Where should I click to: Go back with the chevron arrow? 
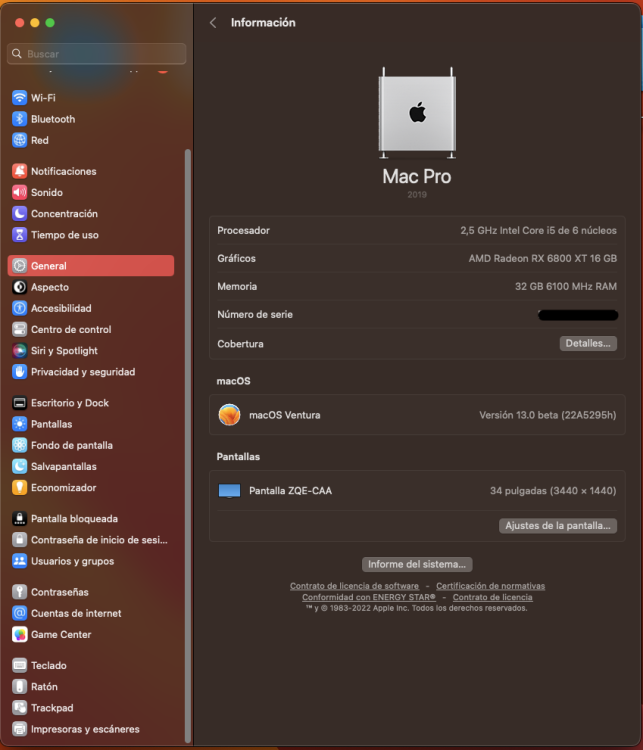tap(213, 22)
